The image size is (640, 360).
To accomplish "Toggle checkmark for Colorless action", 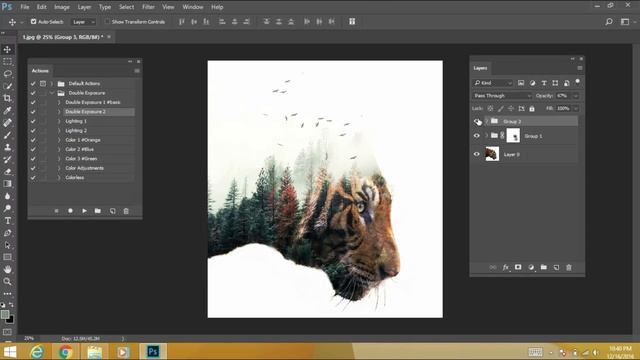I will pos(33,178).
